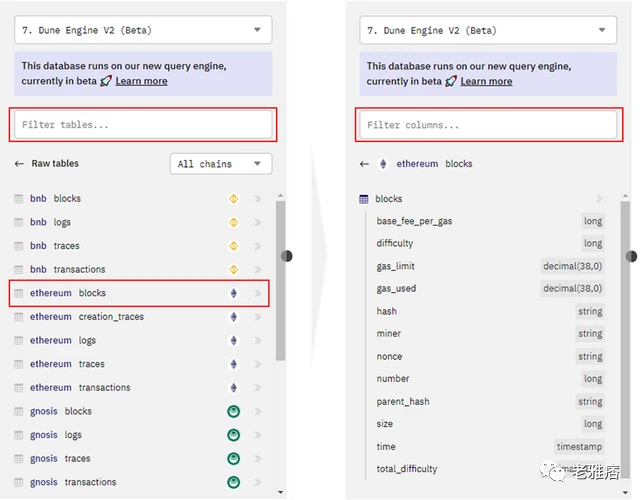Image resolution: width=640 pixels, height=500 pixels.
Task: Click the Gnosis icon on gnosis logs row
Action: [233, 435]
